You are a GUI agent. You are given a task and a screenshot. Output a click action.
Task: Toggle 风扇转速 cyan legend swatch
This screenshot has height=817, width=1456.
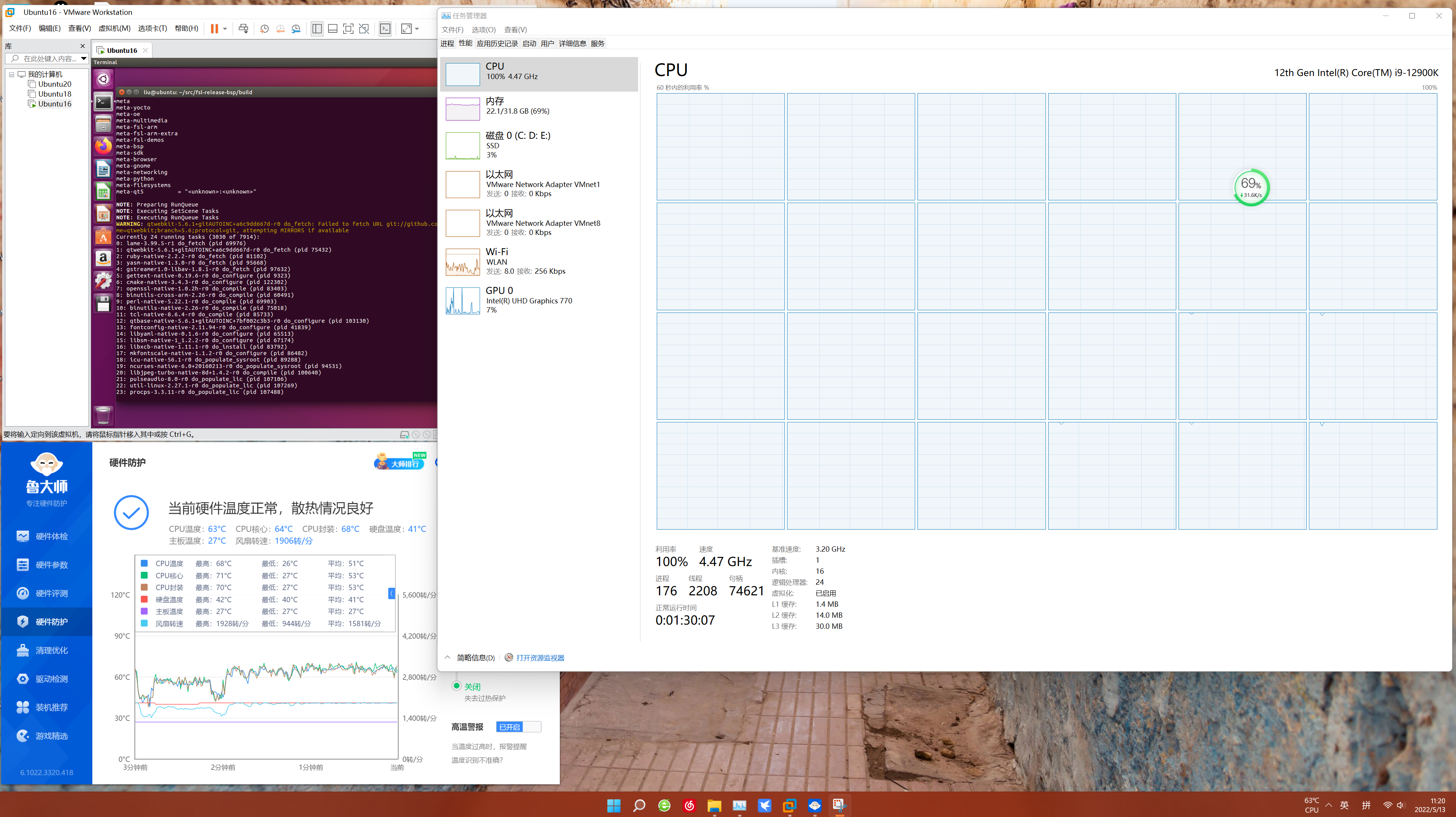pyautogui.click(x=144, y=623)
